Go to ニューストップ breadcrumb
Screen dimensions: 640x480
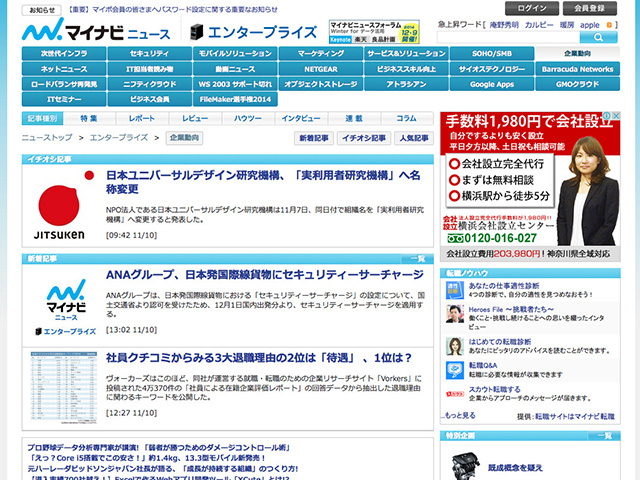[47, 138]
